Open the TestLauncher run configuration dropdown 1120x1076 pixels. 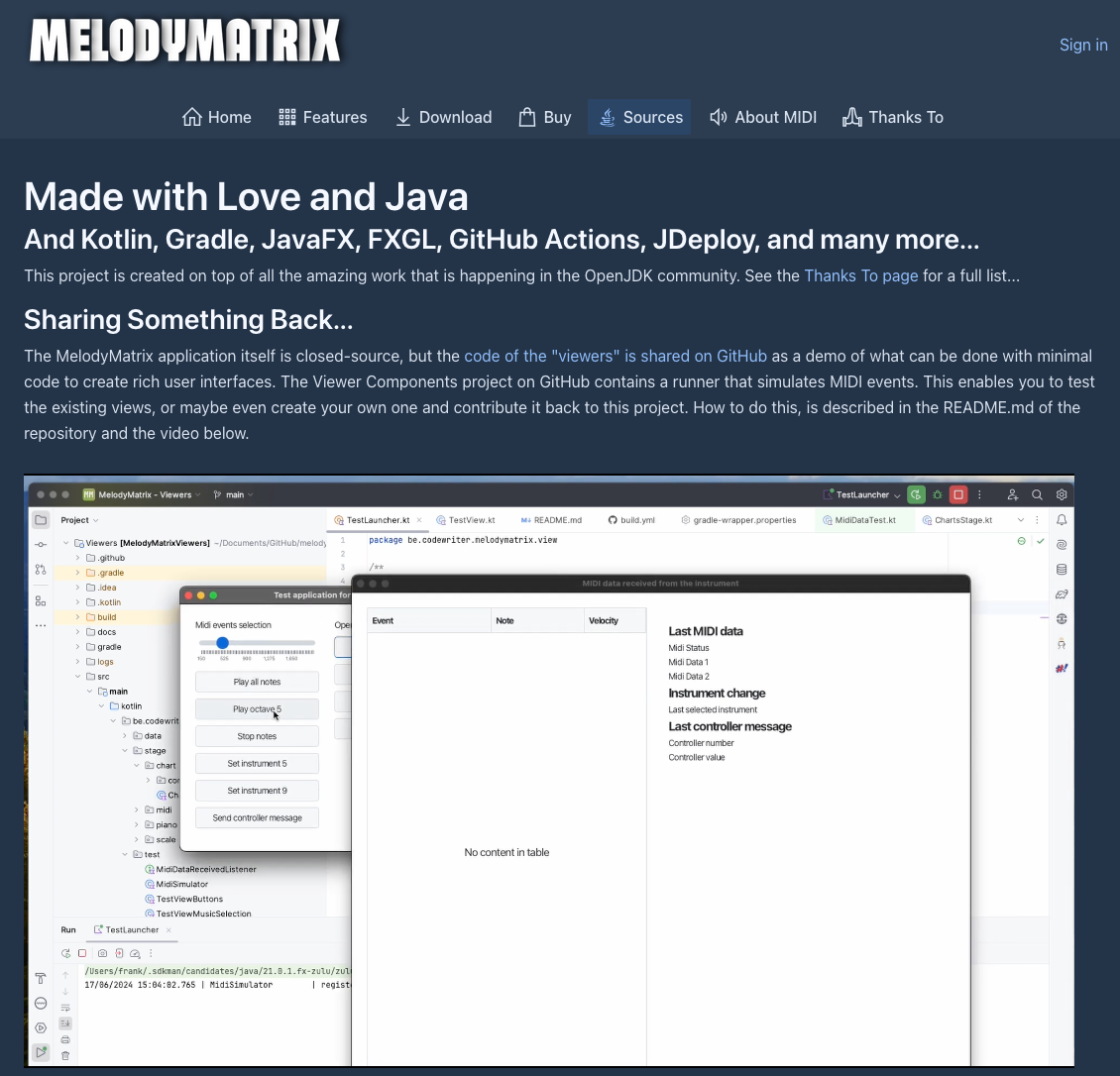(x=861, y=494)
